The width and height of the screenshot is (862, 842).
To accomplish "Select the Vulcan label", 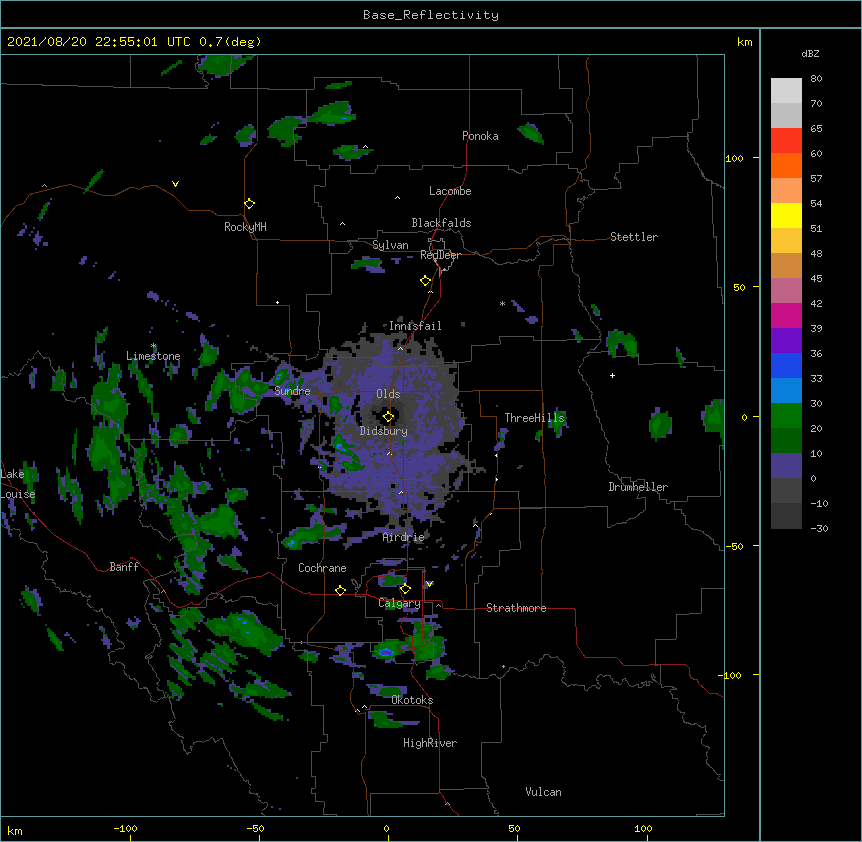I will coord(543,792).
